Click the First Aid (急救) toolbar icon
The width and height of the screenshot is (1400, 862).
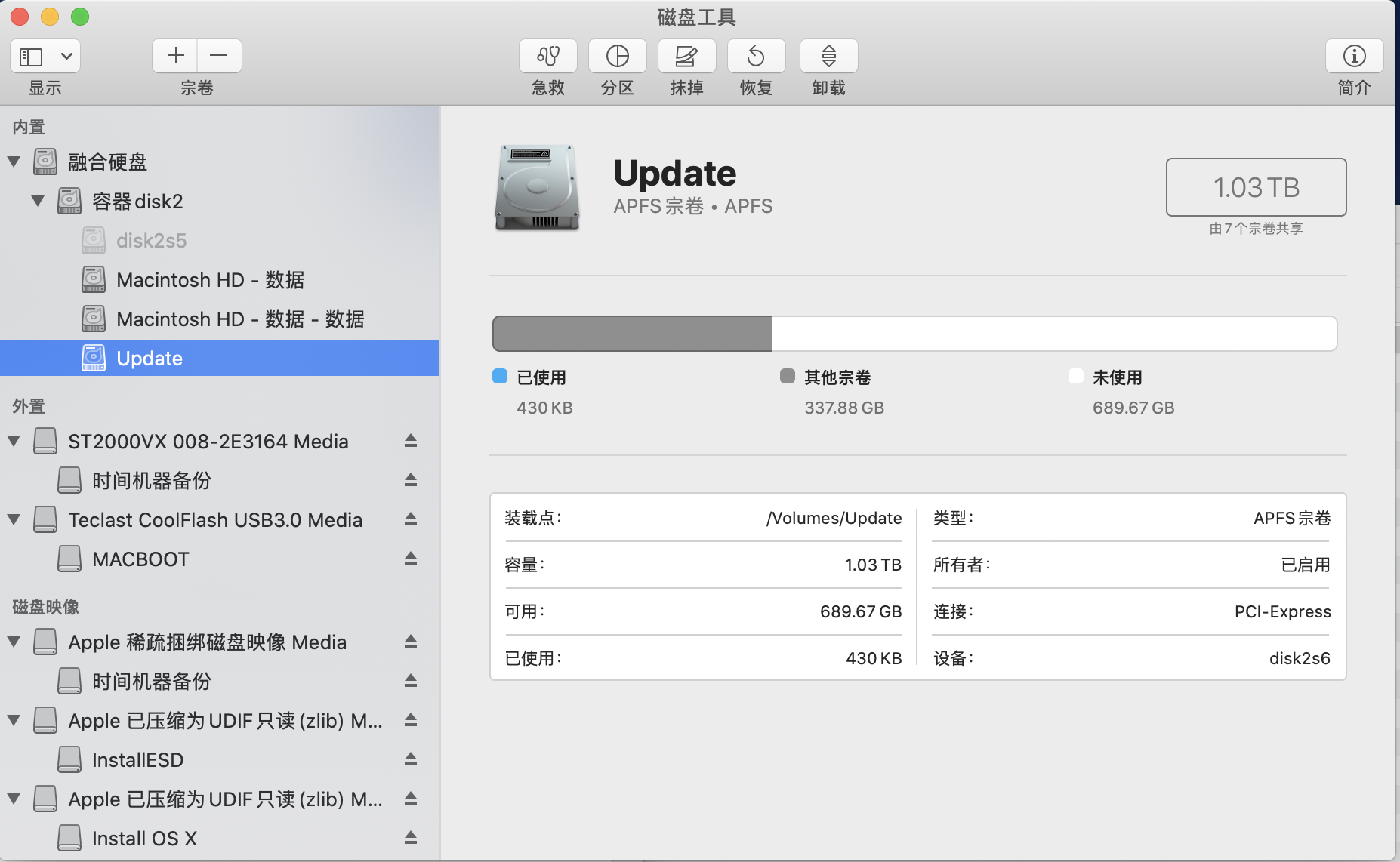click(x=547, y=57)
